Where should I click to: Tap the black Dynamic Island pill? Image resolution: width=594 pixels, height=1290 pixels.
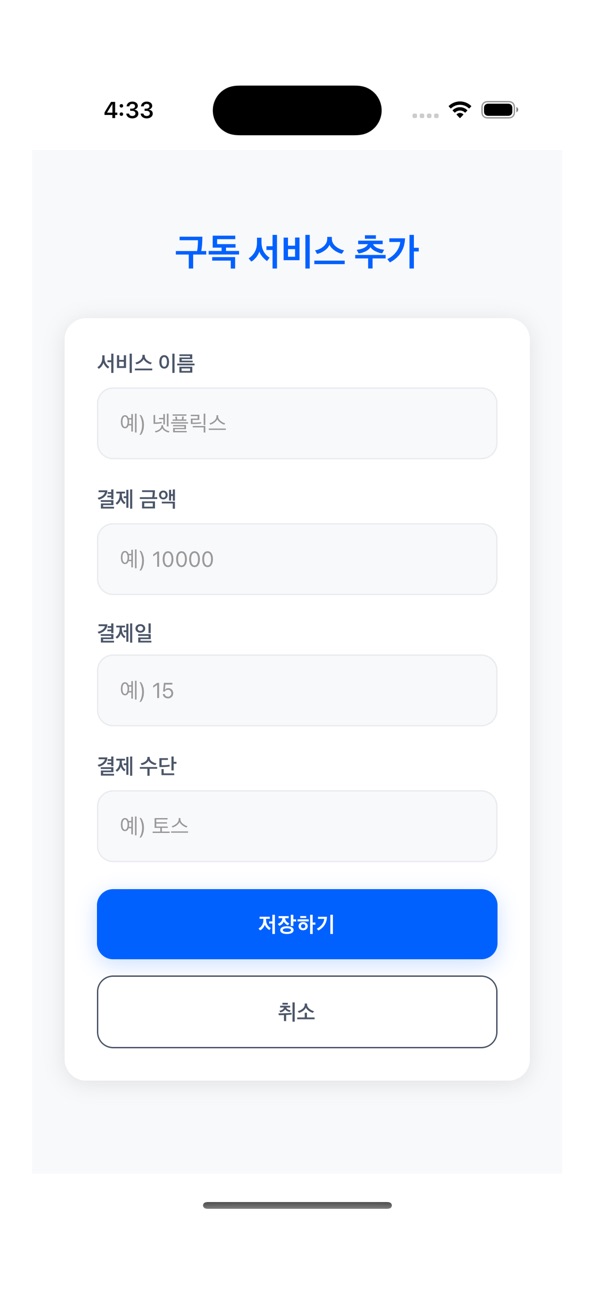[297, 110]
